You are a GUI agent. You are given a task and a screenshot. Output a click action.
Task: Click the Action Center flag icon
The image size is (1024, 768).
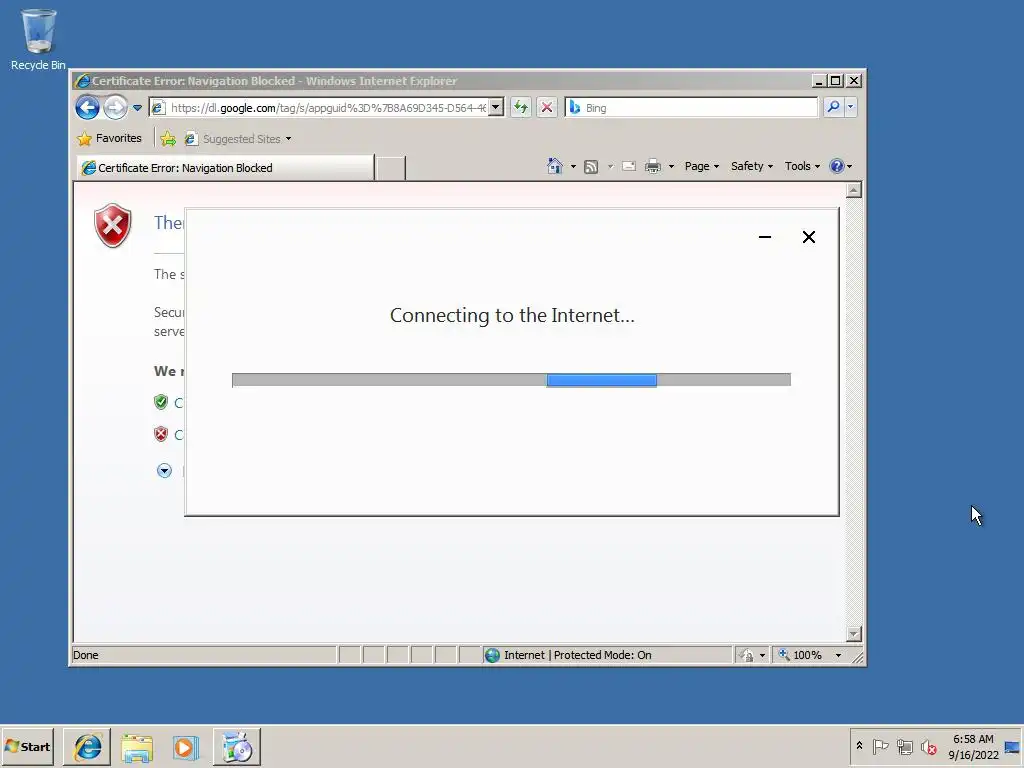[x=880, y=746]
